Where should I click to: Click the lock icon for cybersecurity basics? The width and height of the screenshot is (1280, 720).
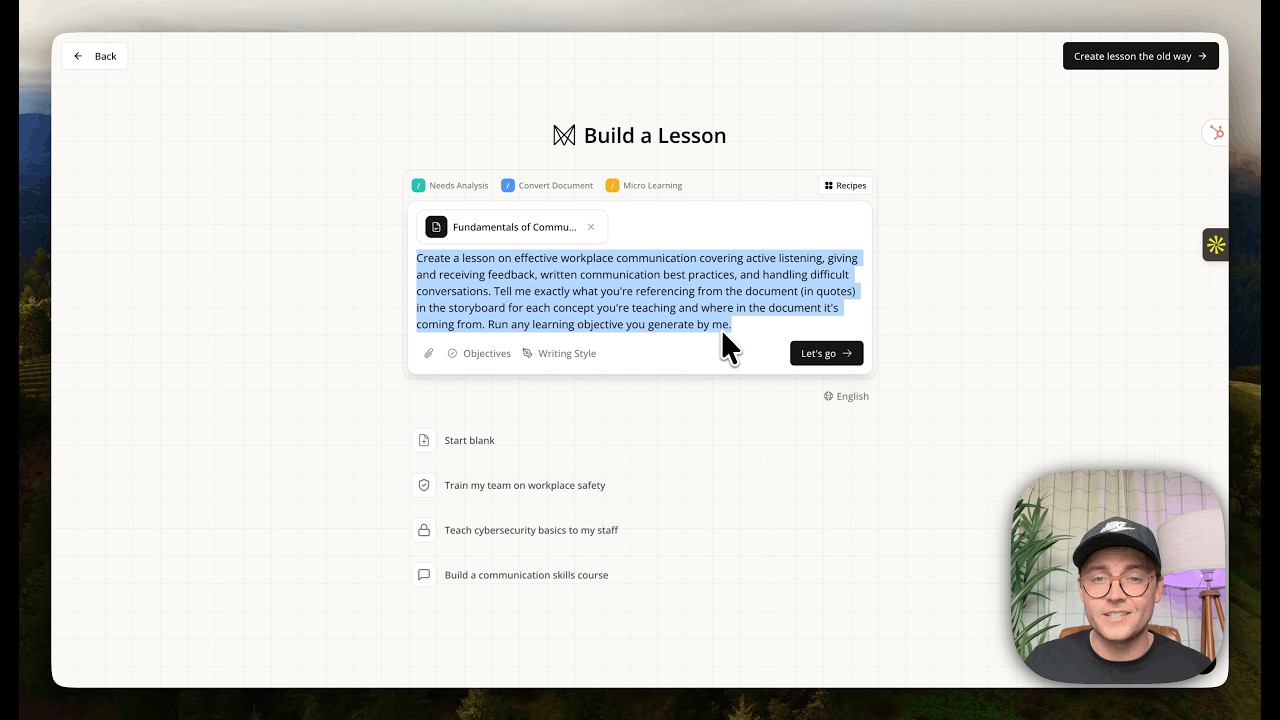[x=424, y=530]
